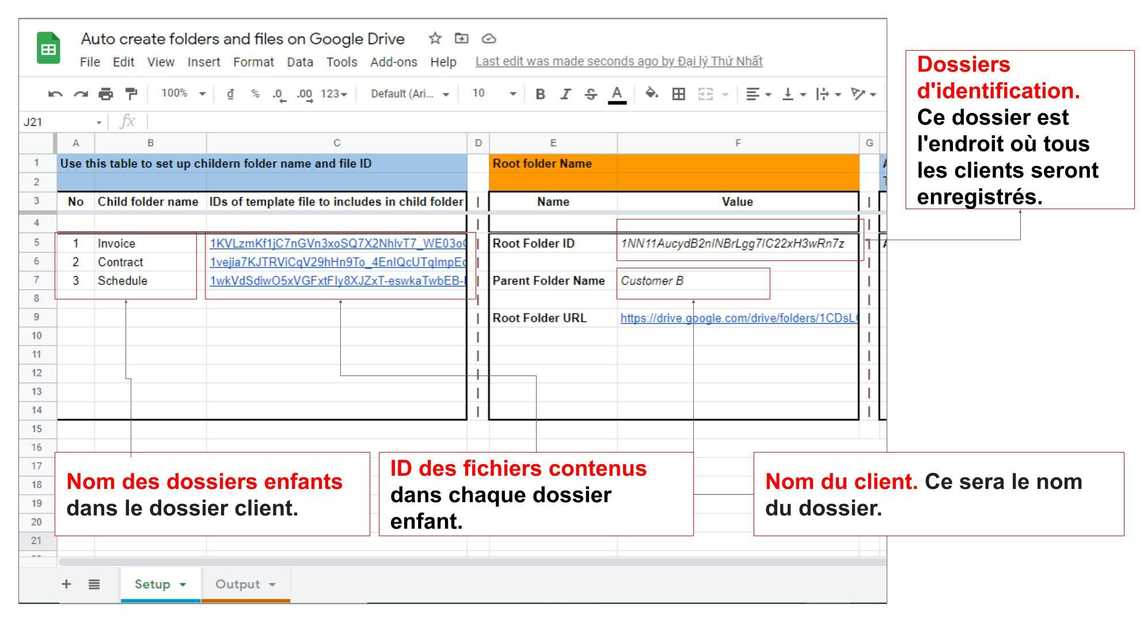Click the print icon
1140x622 pixels.
[106, 94]
